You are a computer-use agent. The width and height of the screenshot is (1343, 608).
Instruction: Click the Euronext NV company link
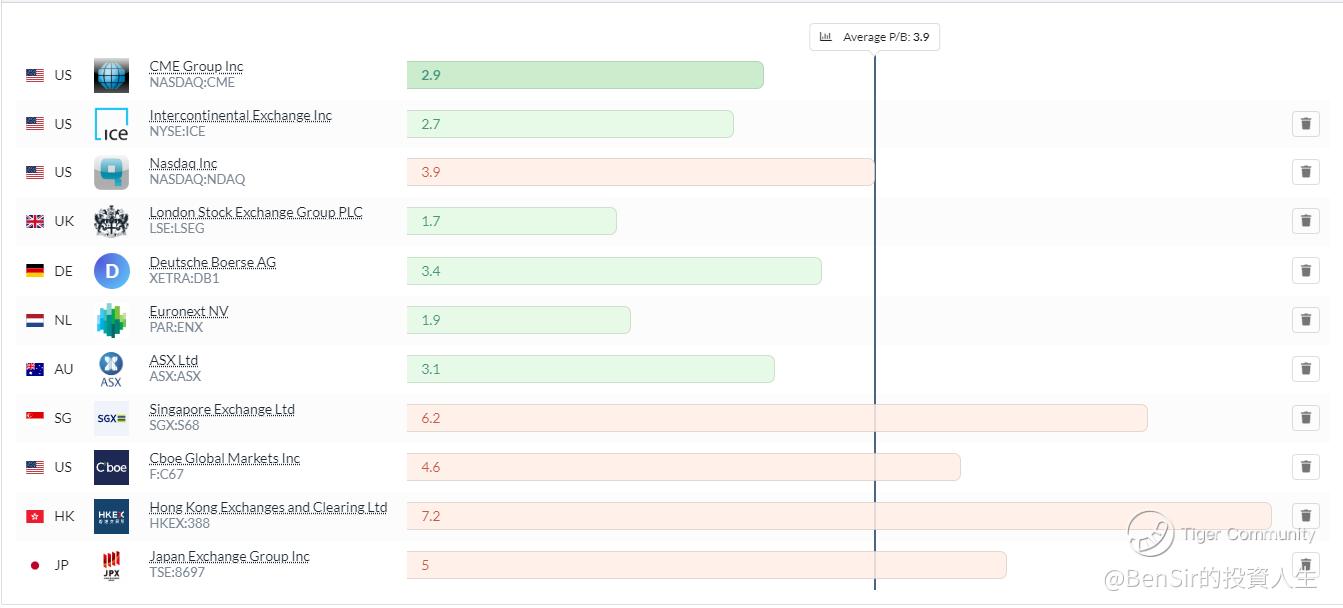pos(189,312)
